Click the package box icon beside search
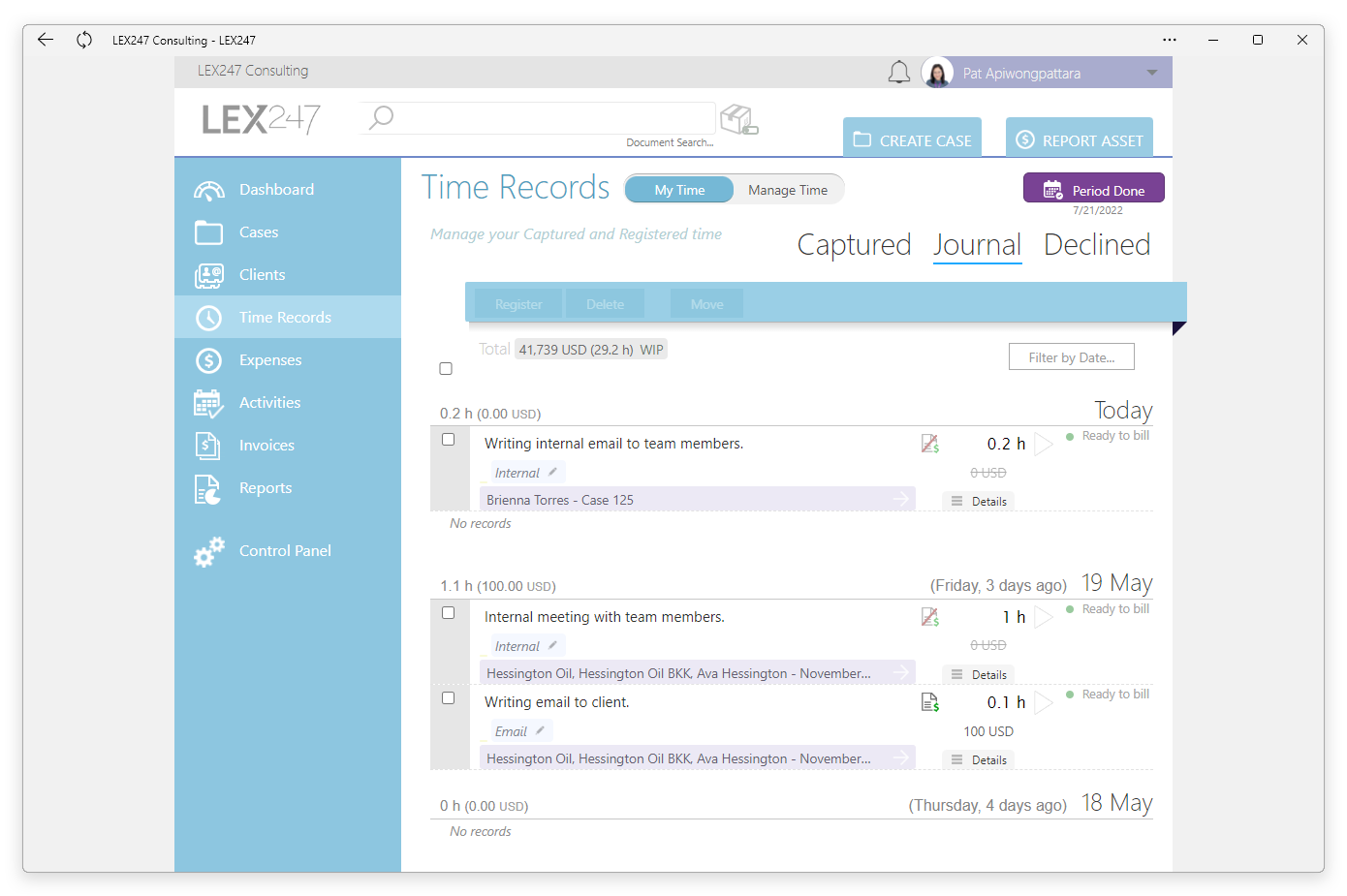Viewport: 1347px width, 896px height. pos(738,119)
